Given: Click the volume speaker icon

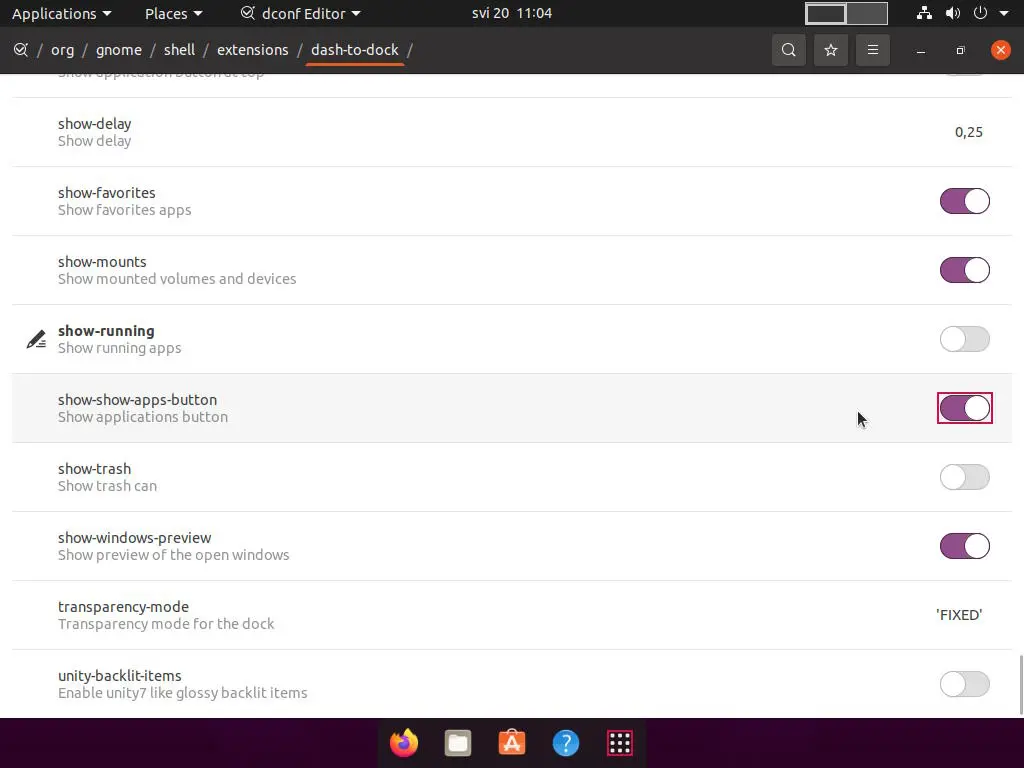Looking at the screenshot, I should pyautogui.click(x=953, y=13).
